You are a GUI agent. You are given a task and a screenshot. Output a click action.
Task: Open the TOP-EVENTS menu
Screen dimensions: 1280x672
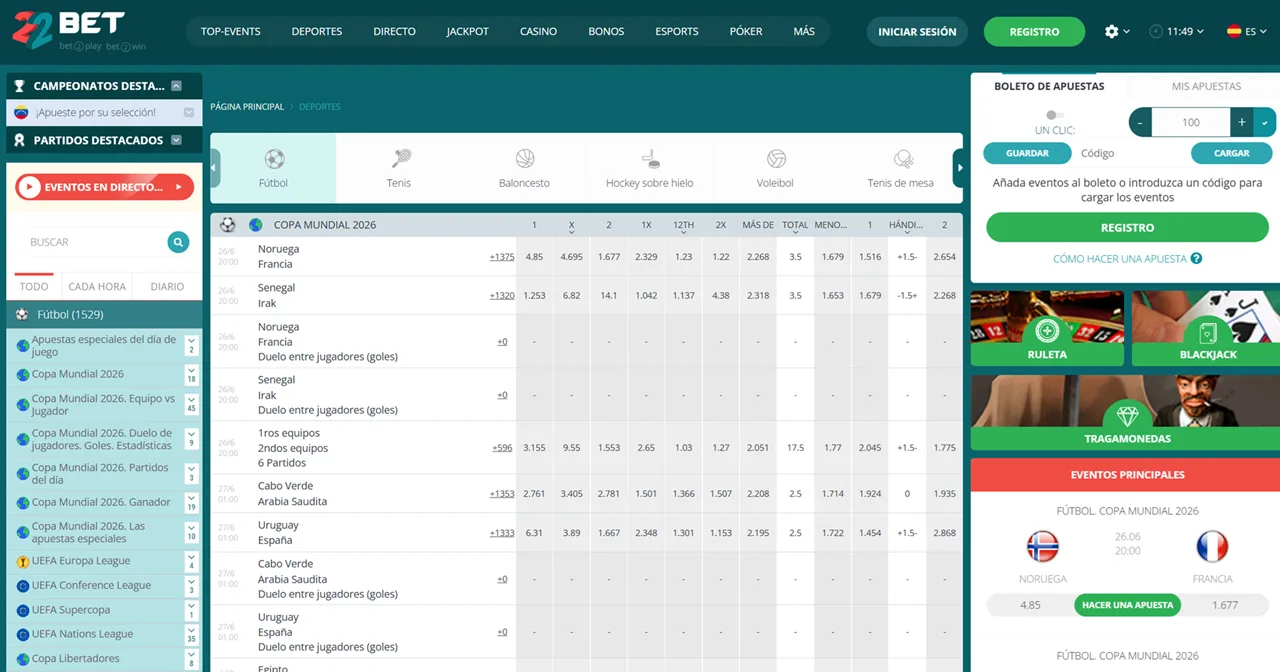230,32
